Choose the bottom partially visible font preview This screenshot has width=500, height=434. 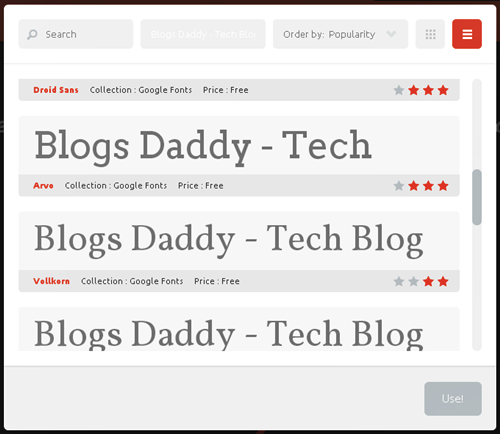[239, 329]
